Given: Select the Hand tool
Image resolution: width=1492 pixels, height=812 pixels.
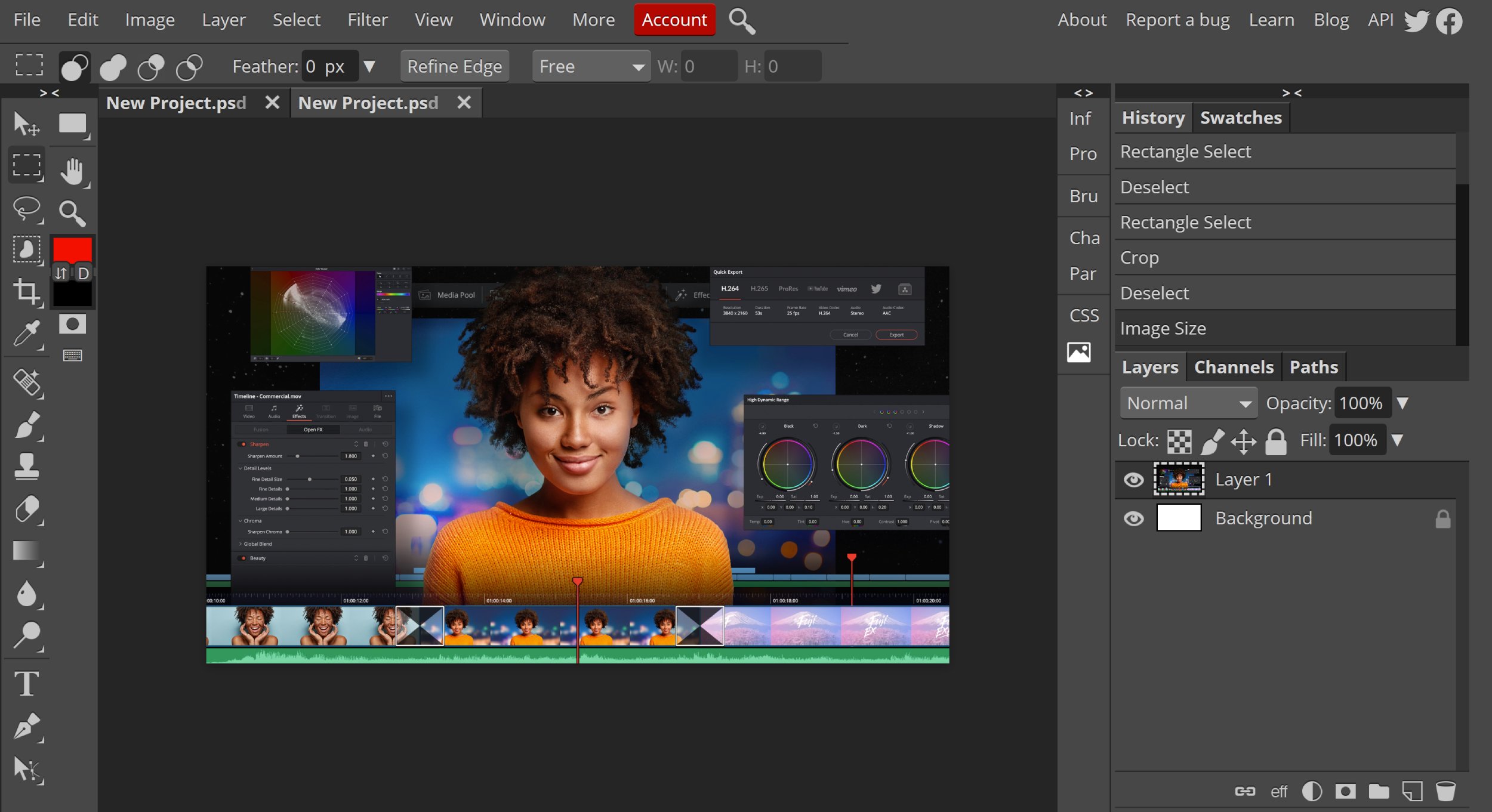Looking at the screenshot, I should coord(73,172).
